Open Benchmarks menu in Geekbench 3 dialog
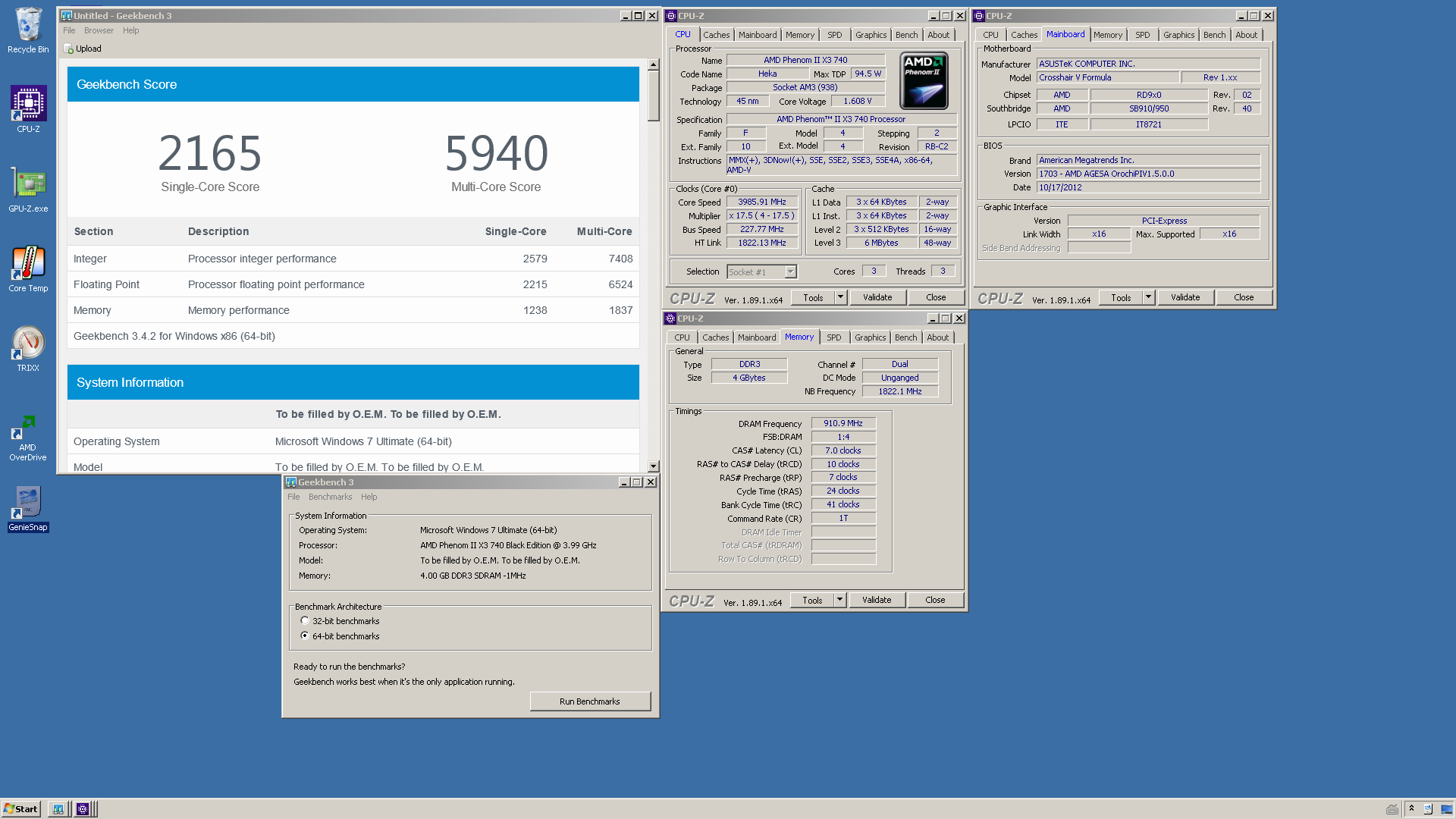Viewport: 1456px width, 819px height. click(330, 497)
